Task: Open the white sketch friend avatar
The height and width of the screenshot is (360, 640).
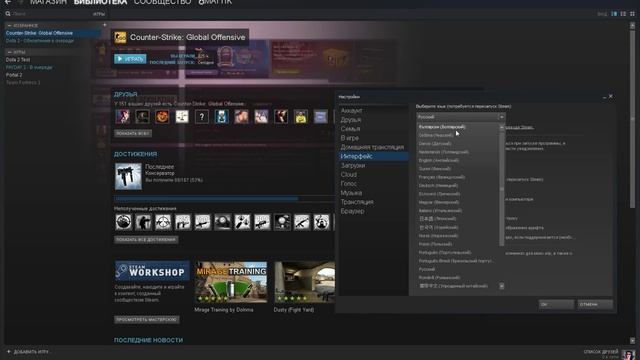Action: pos(182,117)
